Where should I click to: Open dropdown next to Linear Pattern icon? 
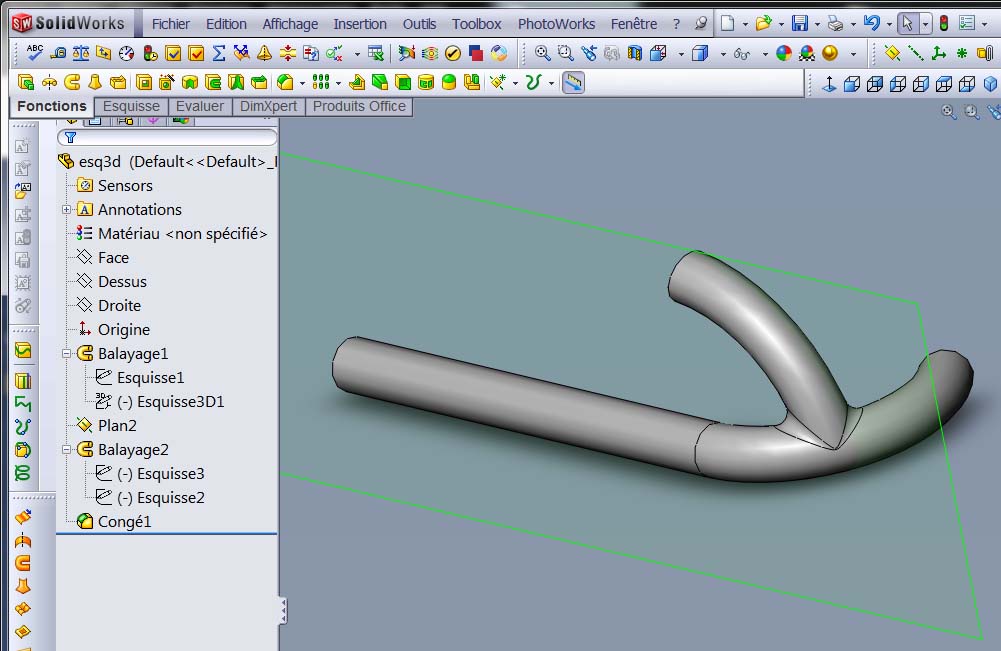coord(338,84)
